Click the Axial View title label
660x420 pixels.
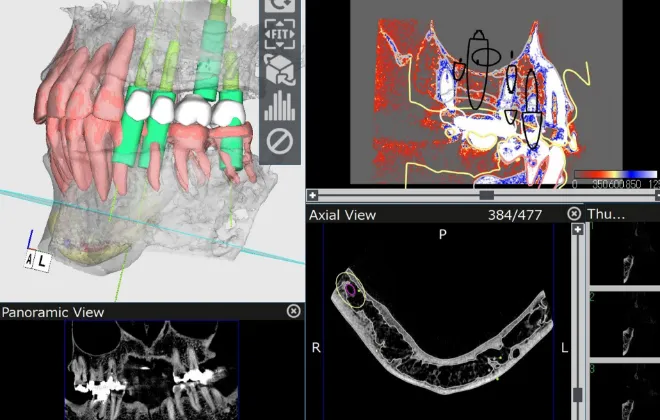point(343,214)
